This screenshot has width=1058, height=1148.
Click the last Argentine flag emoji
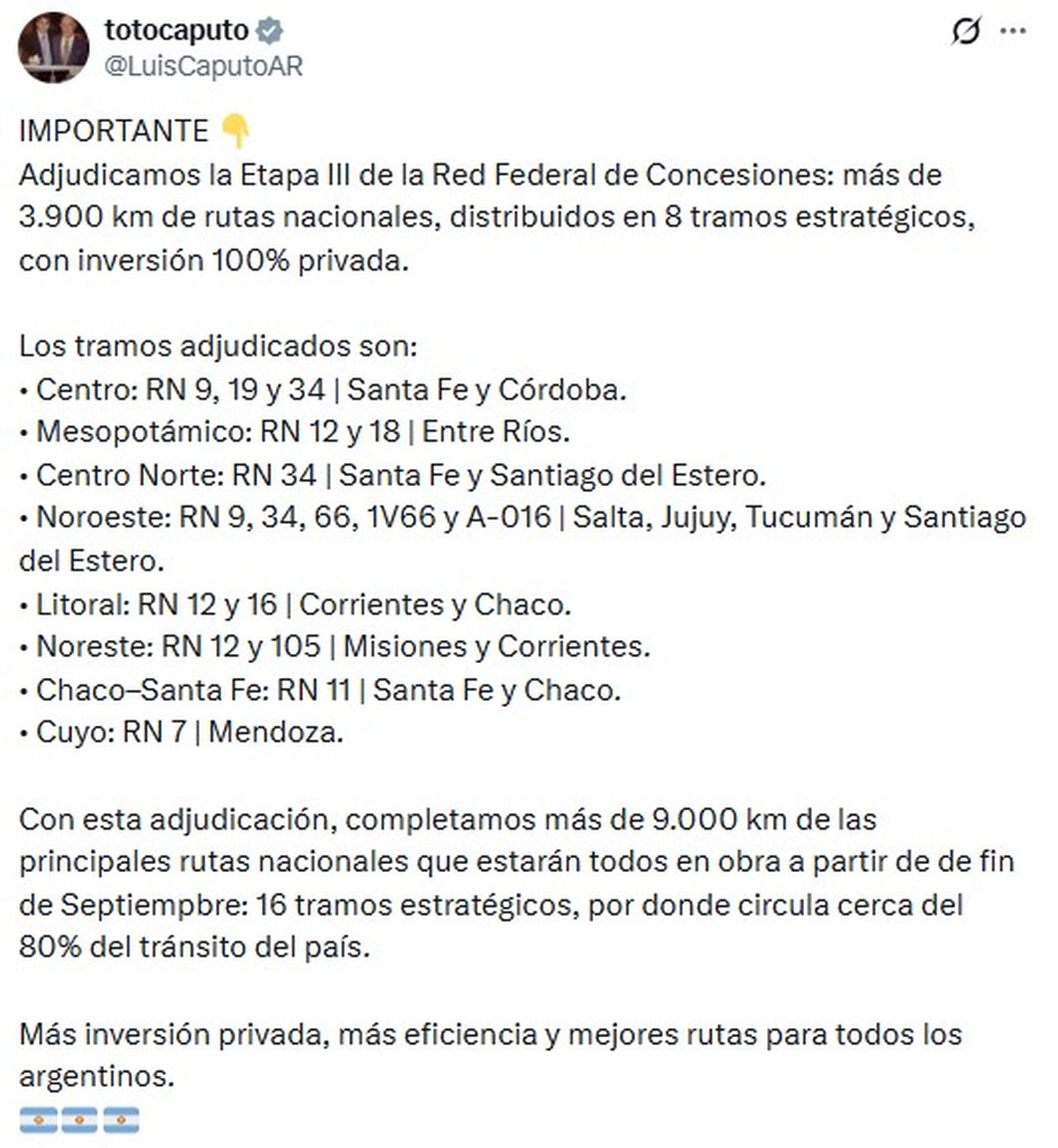pyautogui.click(x=121, y=1120)
